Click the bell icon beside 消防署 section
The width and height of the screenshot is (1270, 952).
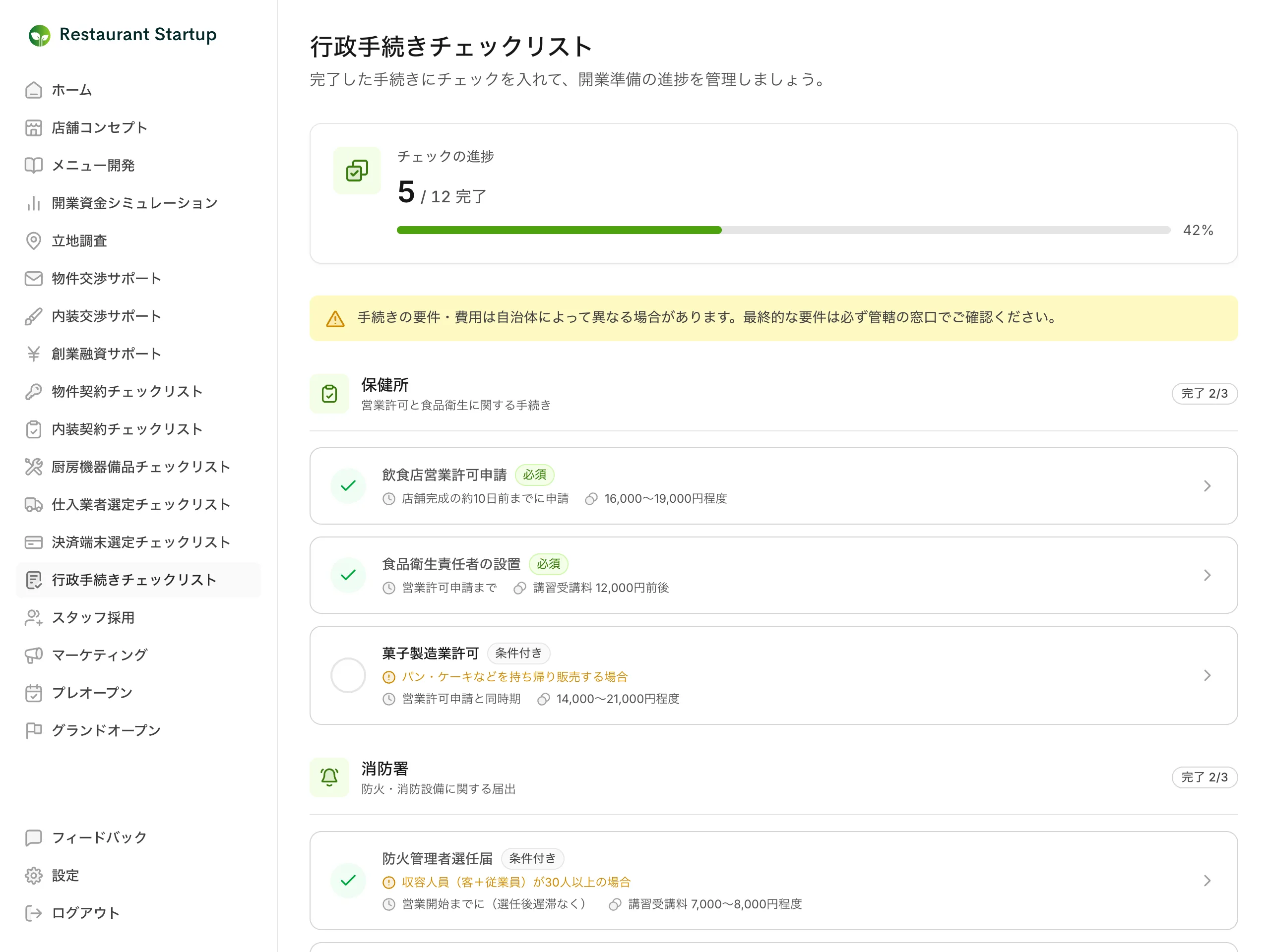pyautogui.click(x=329, y=777)
